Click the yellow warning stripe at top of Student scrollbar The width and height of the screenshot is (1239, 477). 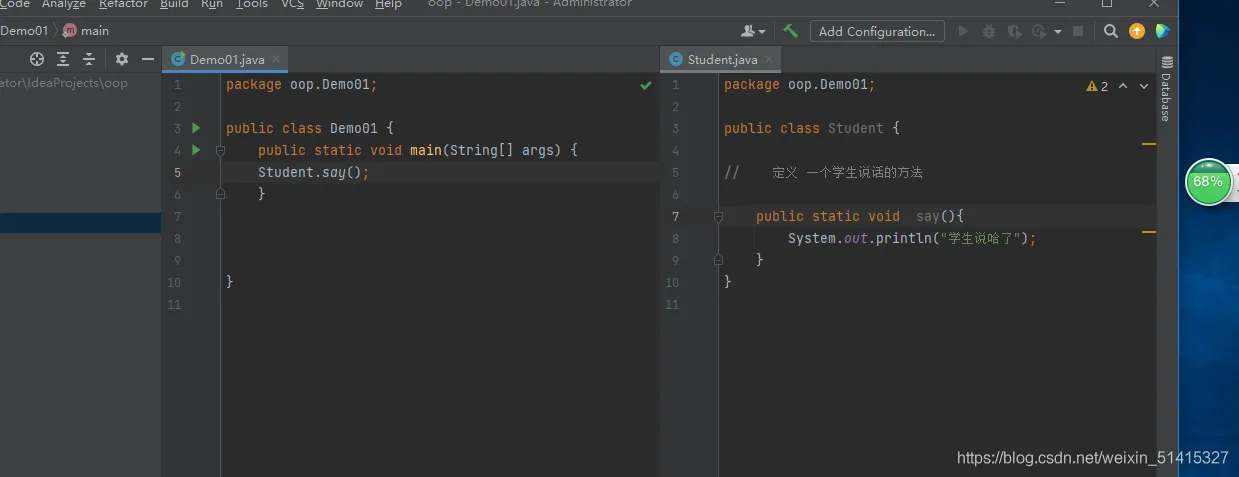coord(1148,144)
